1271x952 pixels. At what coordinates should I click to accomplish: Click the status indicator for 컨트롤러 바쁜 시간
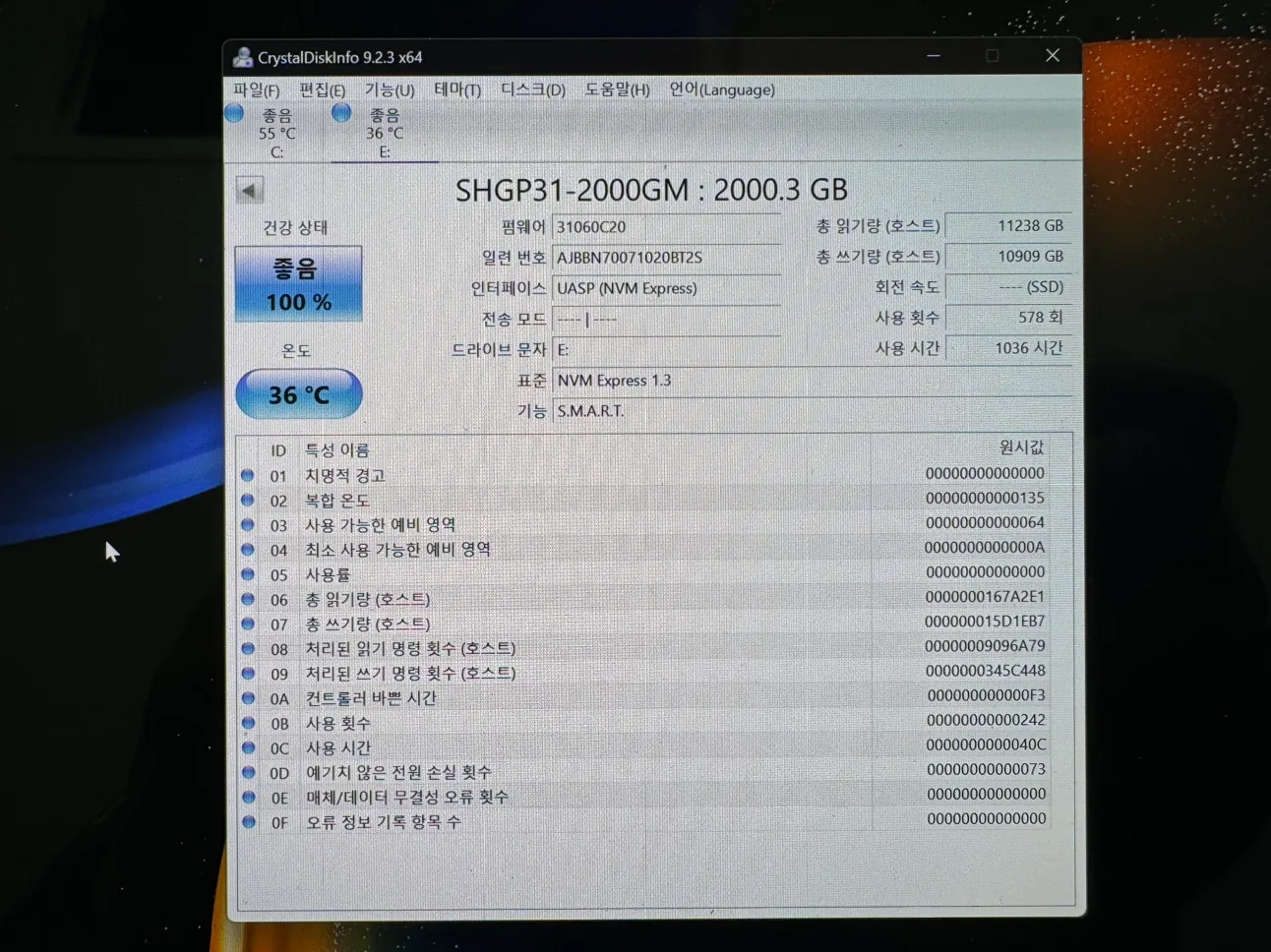tap(248, 698)
